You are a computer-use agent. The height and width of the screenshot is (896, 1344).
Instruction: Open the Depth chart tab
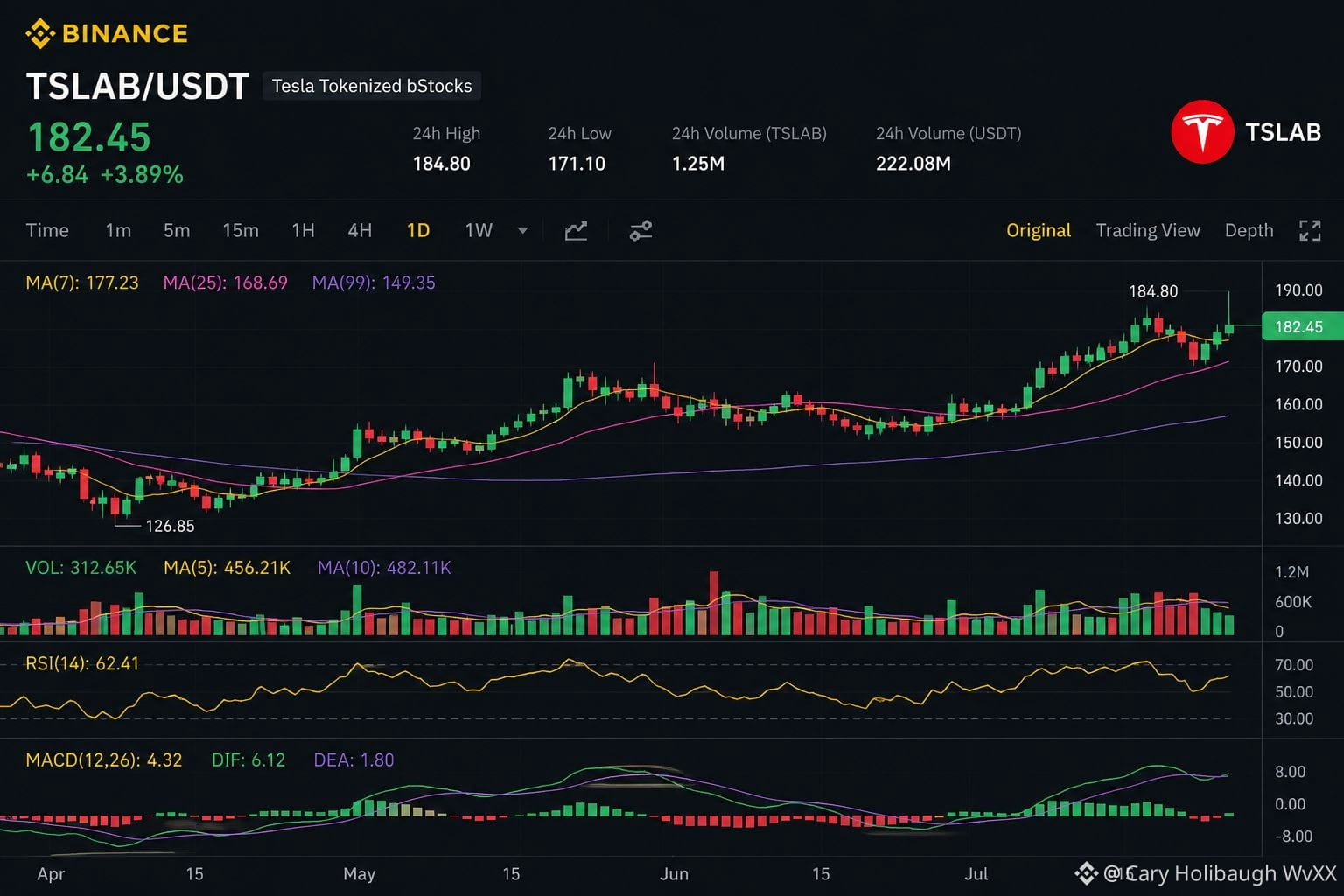(x=1249, y=231)
